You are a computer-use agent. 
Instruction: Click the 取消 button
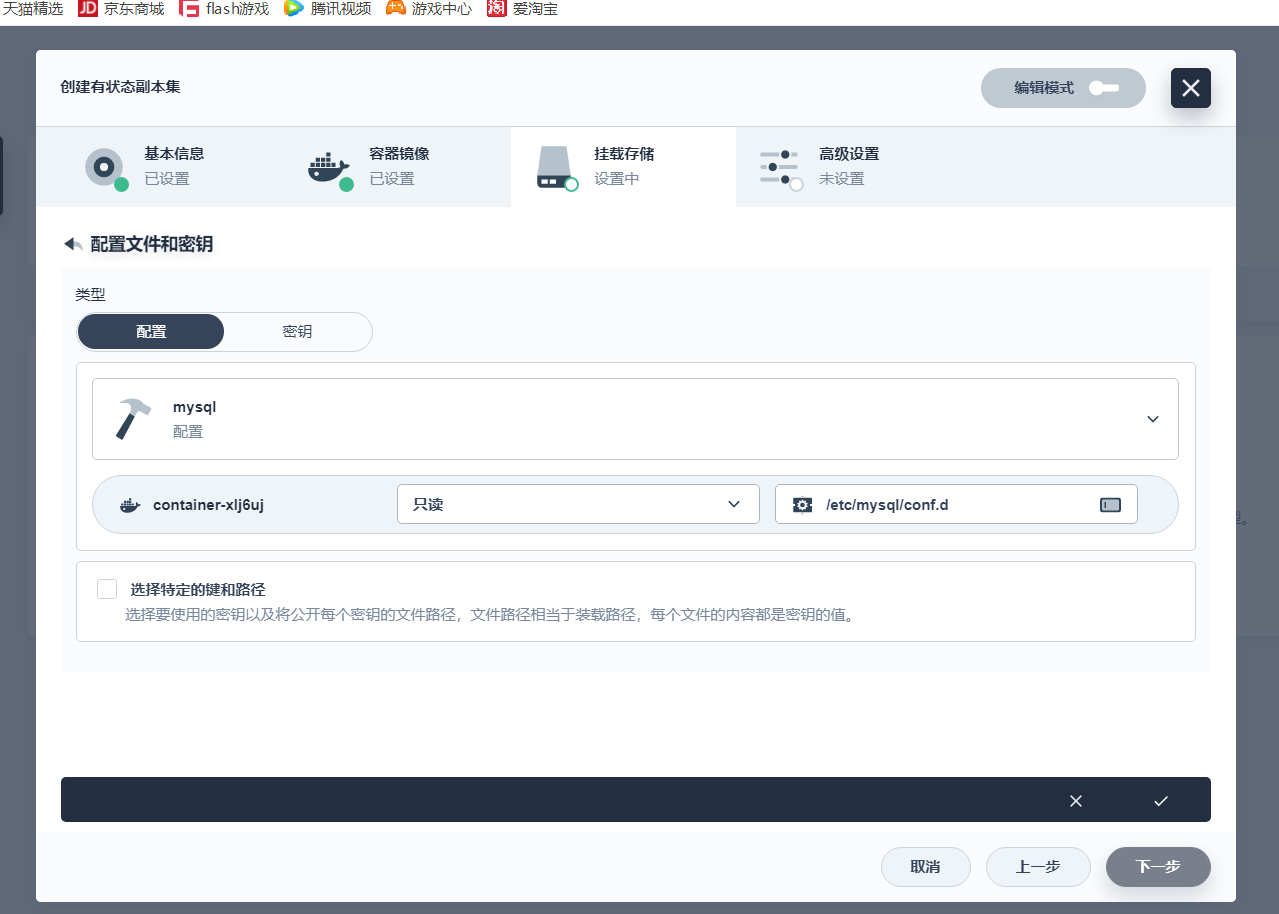925,867
